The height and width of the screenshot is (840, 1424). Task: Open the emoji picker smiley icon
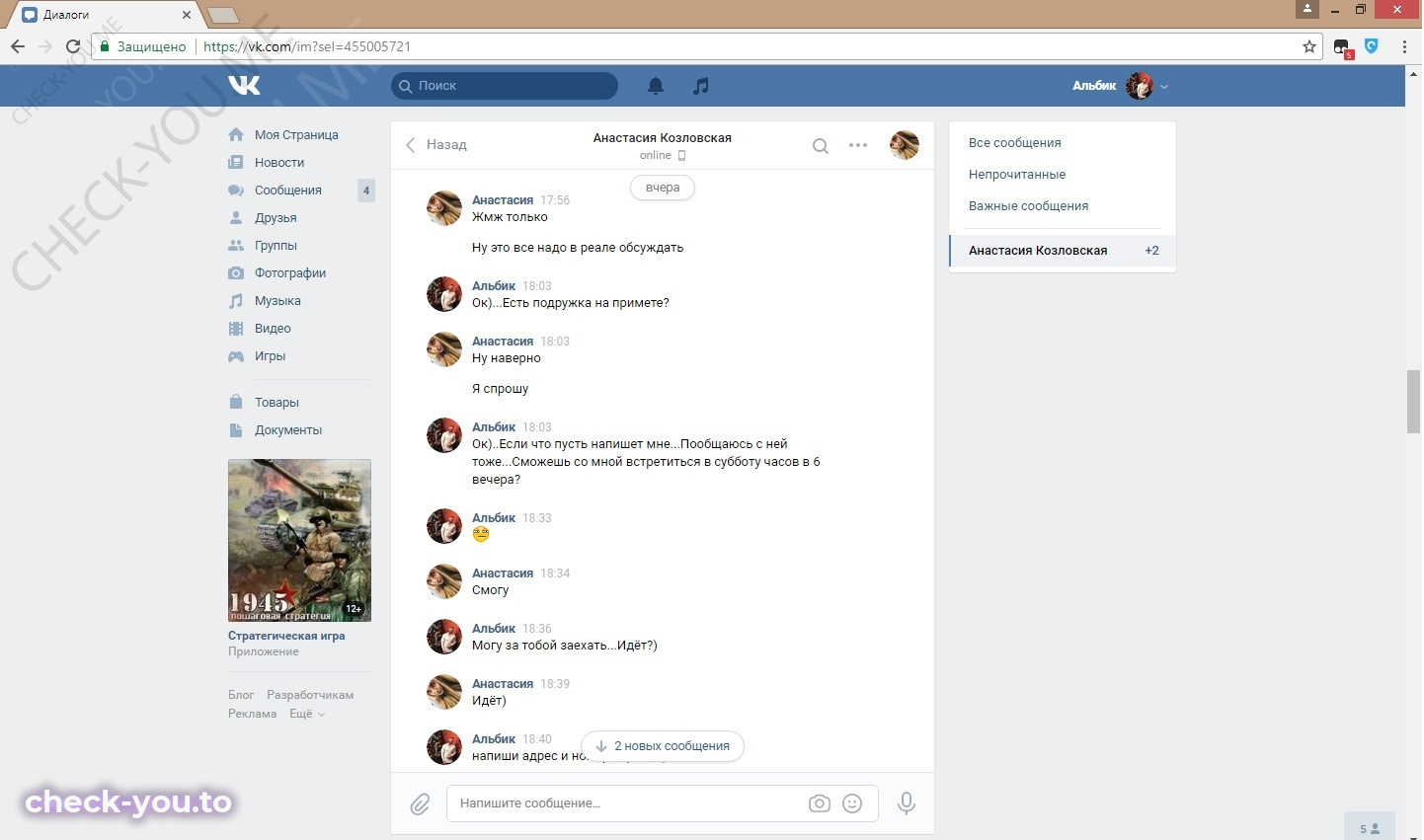[852, 803]
